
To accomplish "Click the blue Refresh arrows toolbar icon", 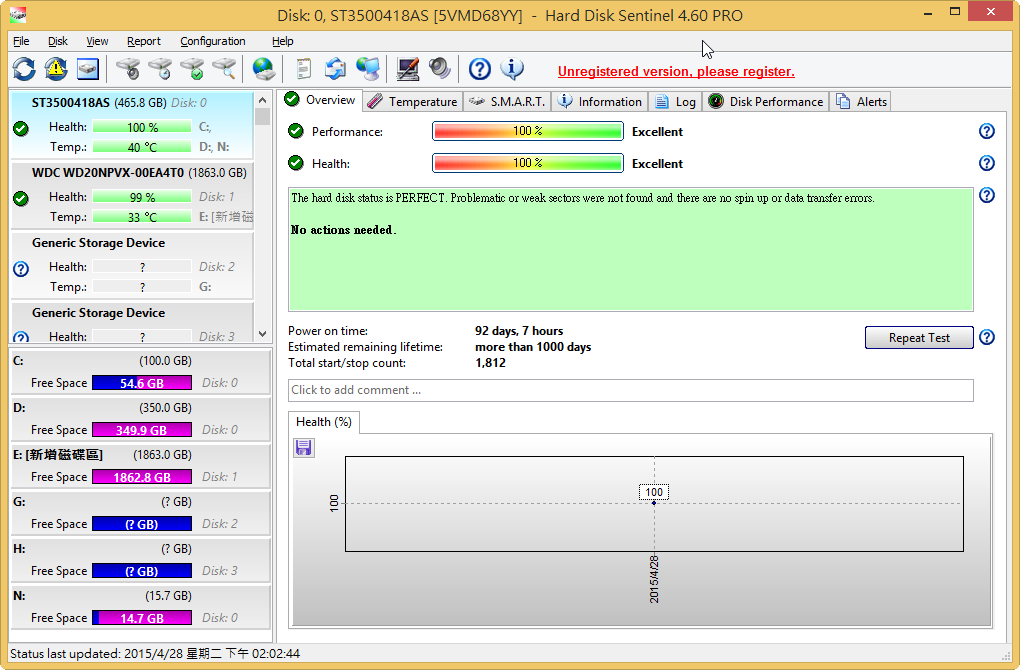I will pos(24,69).
